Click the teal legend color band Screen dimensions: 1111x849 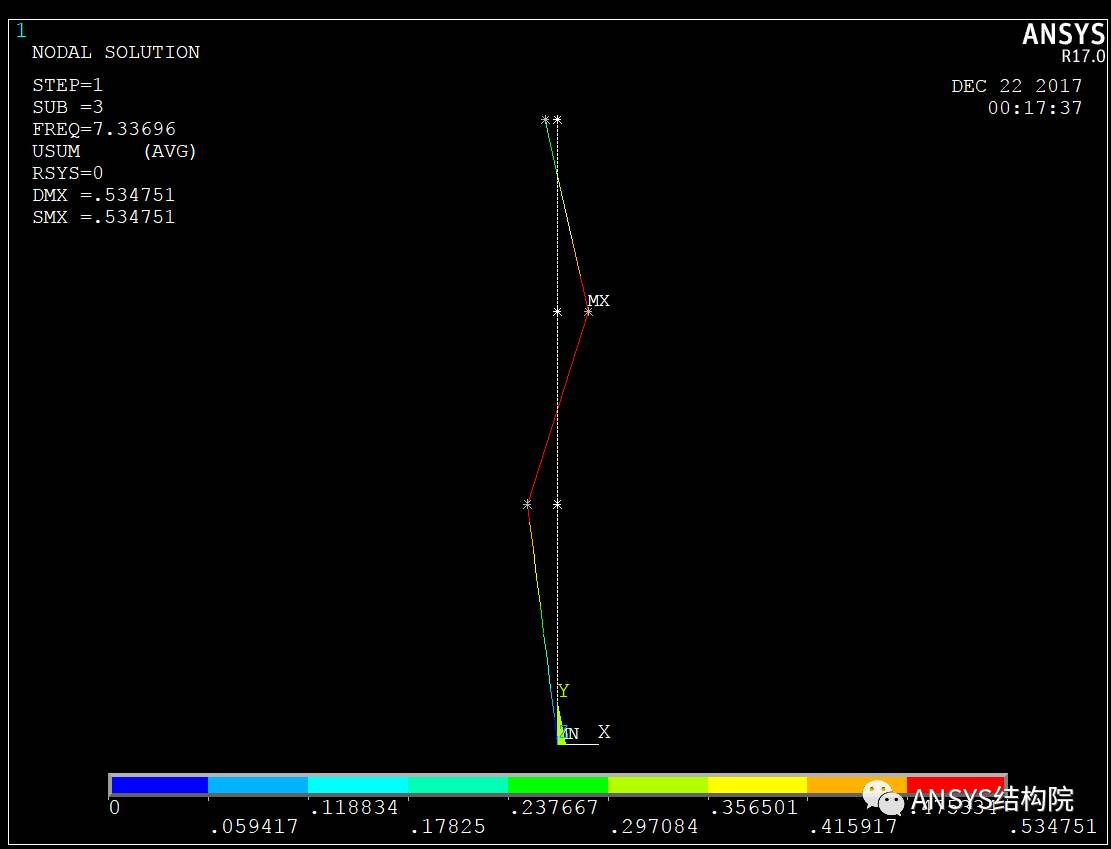(x=458, y=785)
